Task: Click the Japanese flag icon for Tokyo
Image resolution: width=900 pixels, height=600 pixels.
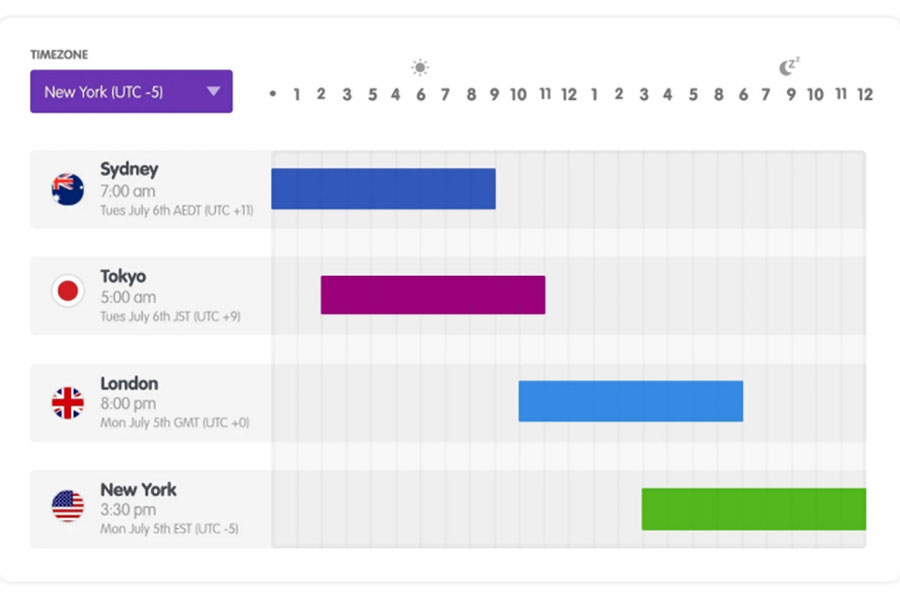Action: (x=68, y=291)
